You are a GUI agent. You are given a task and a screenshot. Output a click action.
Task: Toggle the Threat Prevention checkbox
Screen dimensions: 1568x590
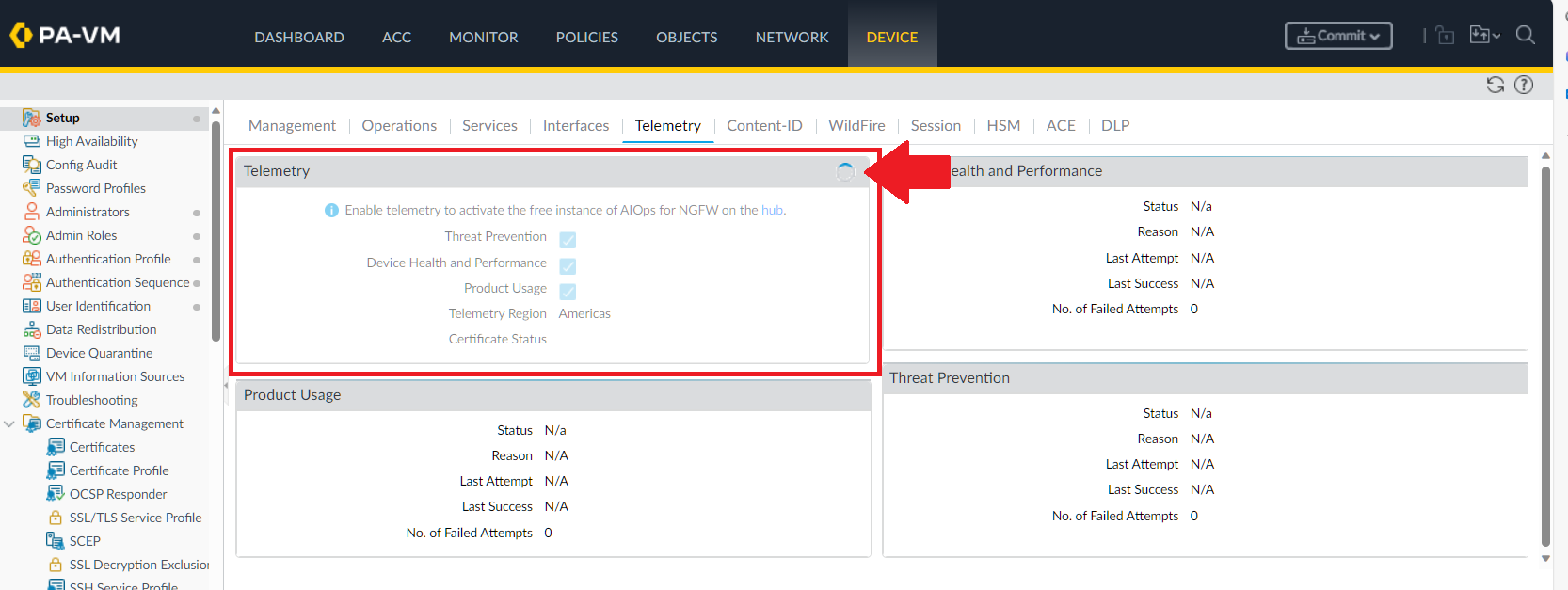568,240
